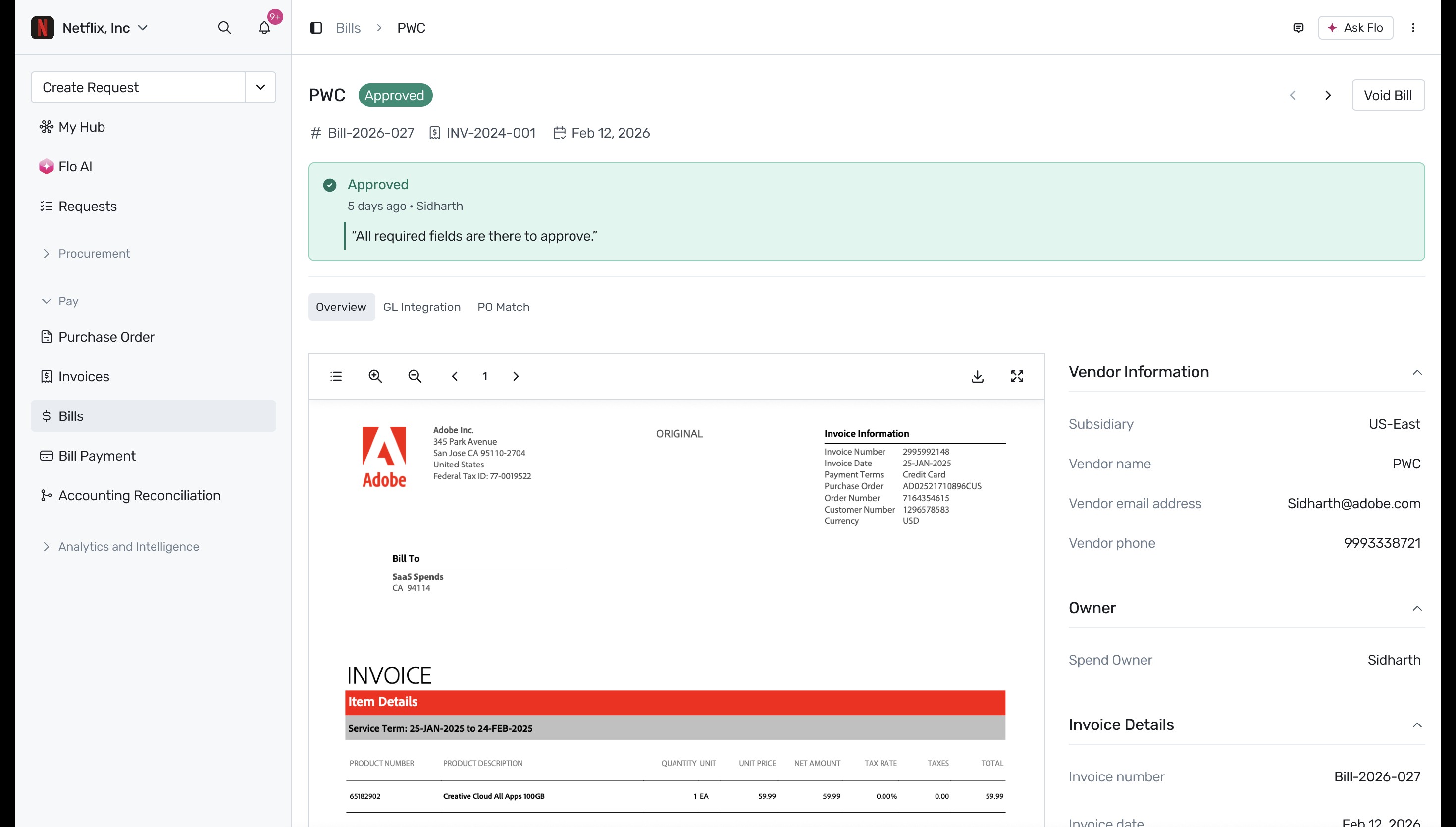The width and height of the screenshot is (1456, 827).
Task: Open the notifications bell
Action: (264, 28)
